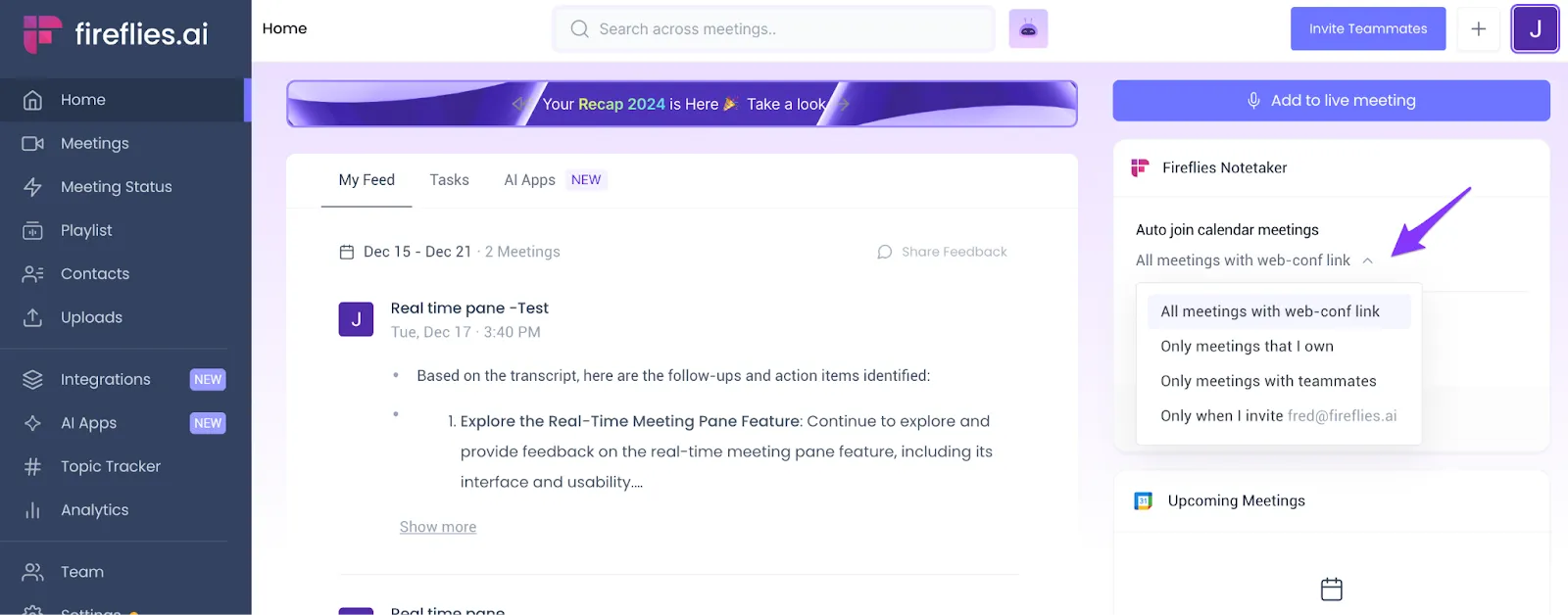Click the Google Calendar icon by Upcoming Meetings
The height and width of the screenshot is (615, 1568).
1143,501
